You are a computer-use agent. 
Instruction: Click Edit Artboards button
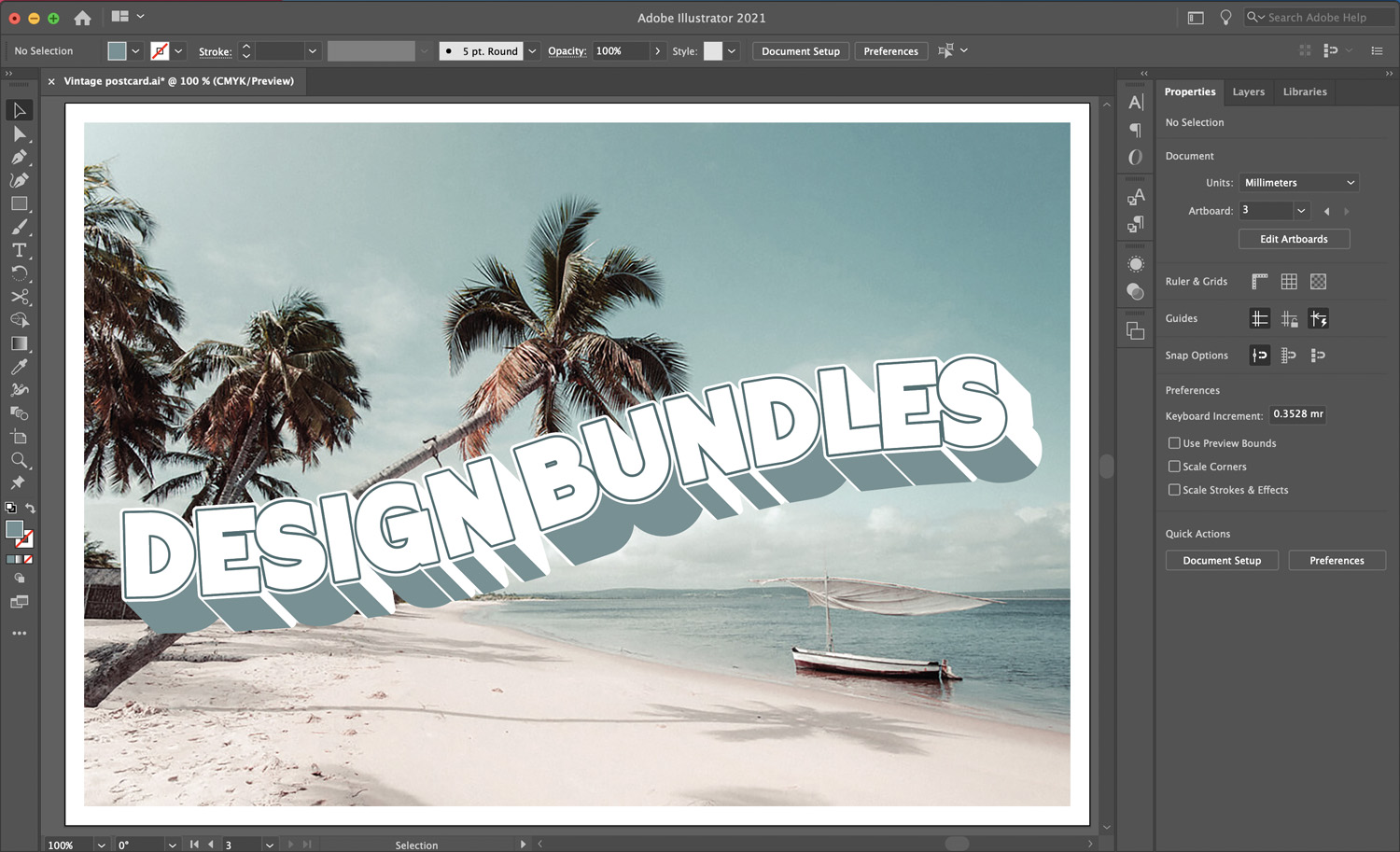[1294, 239]
